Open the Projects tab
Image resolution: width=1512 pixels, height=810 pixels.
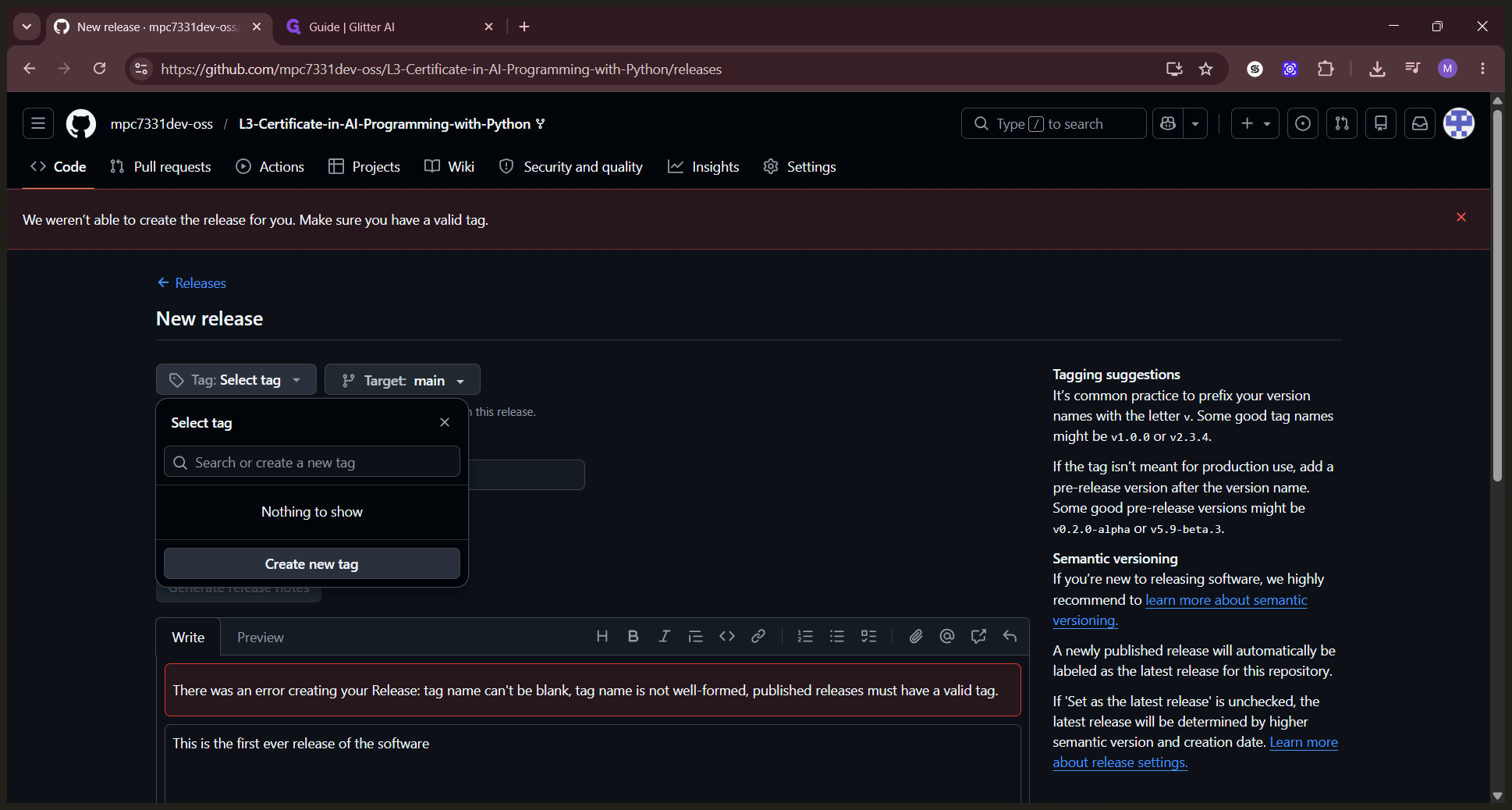point(364,166)
